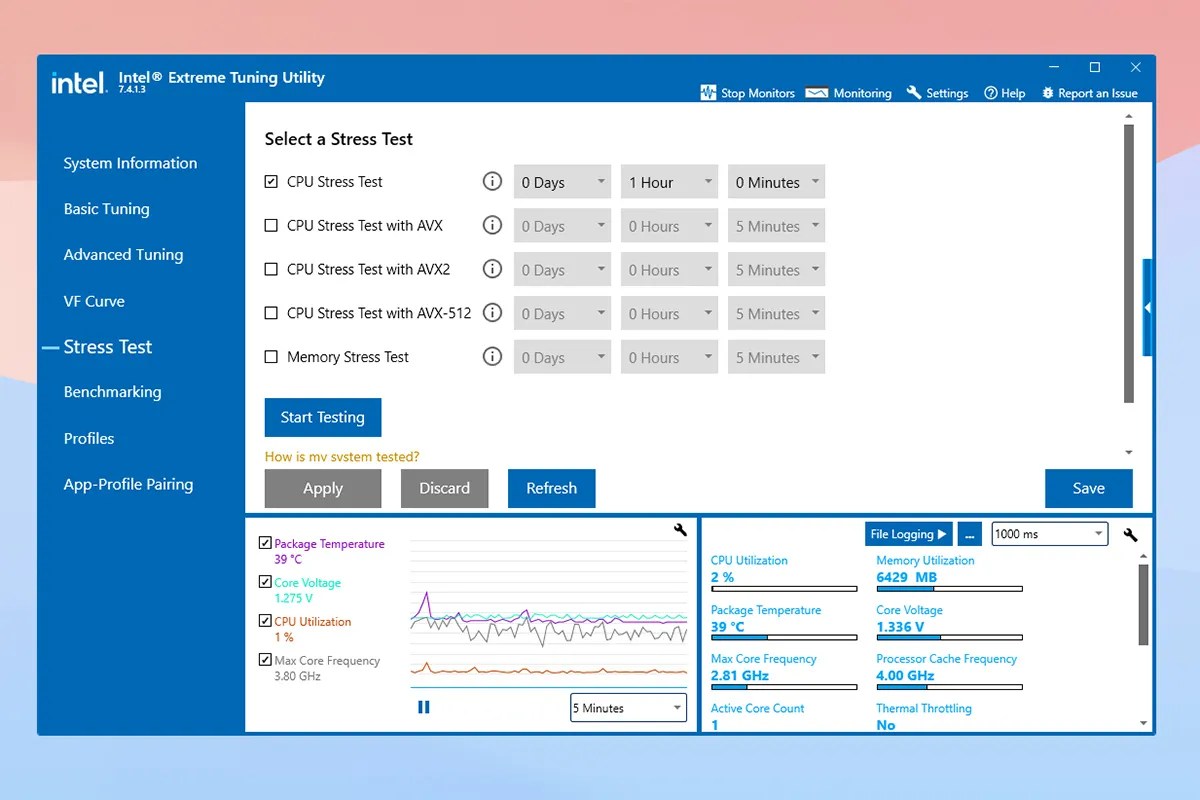
Task: Click the Monitoring graph icon
Action: point(816,93)
